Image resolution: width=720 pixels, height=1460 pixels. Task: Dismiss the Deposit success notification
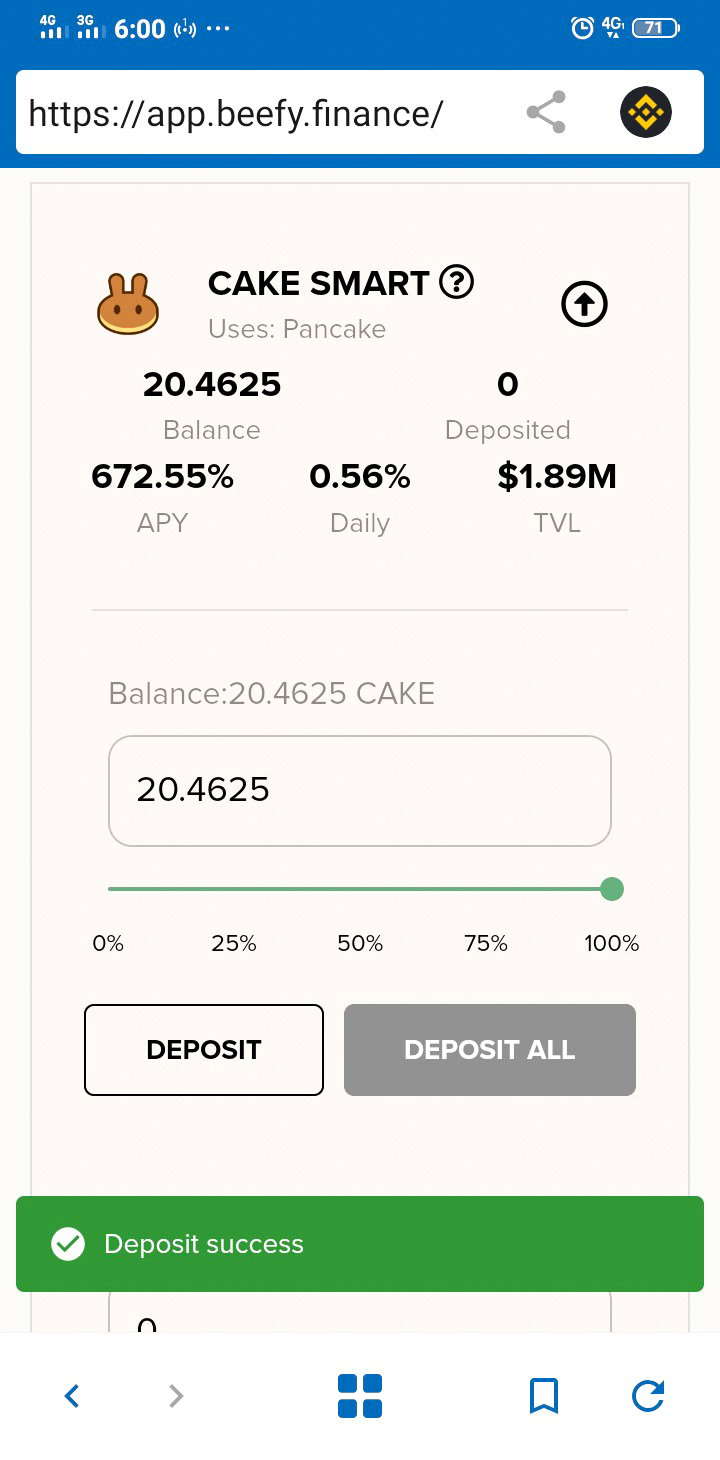pos(360,1244)
